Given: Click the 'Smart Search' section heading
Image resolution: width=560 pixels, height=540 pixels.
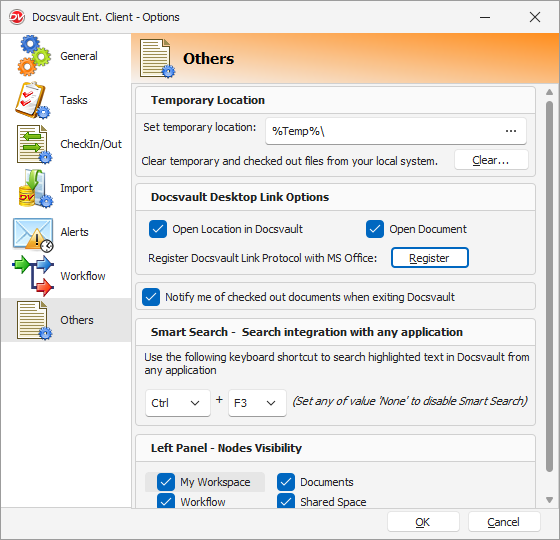Looking at the screenshot, I should [x=307, y=332].
